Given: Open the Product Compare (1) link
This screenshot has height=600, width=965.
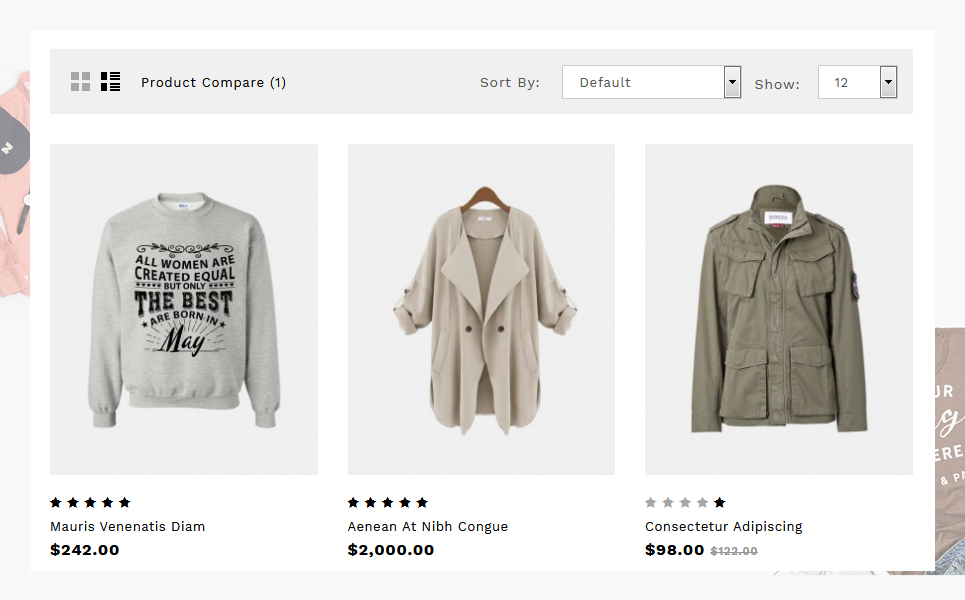Looking at the screenshot, I should coord(213,83).
